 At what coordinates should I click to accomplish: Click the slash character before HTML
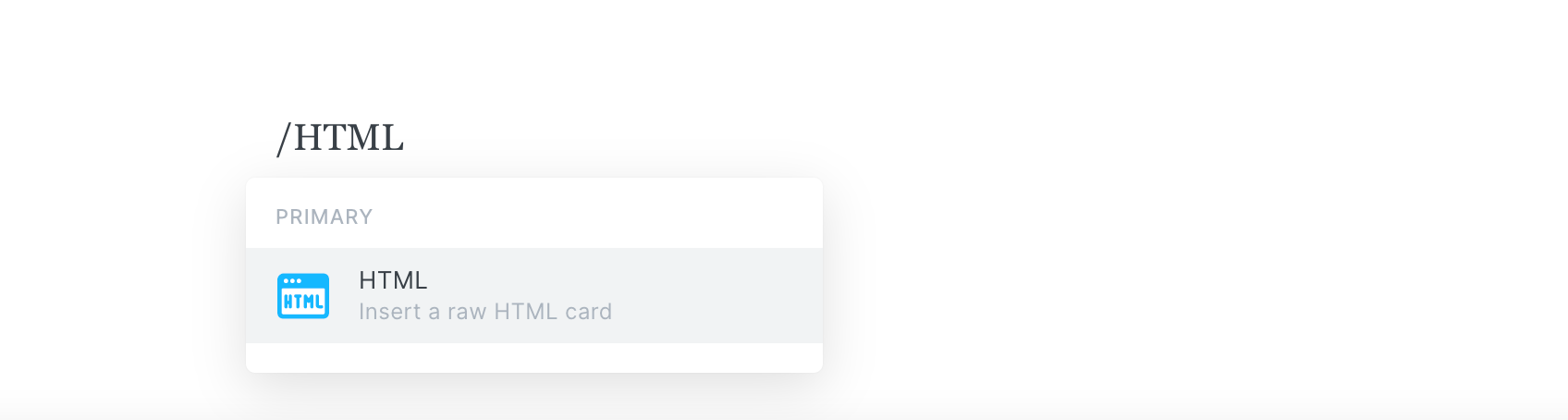pyautogui.click(x=284, y=139)
